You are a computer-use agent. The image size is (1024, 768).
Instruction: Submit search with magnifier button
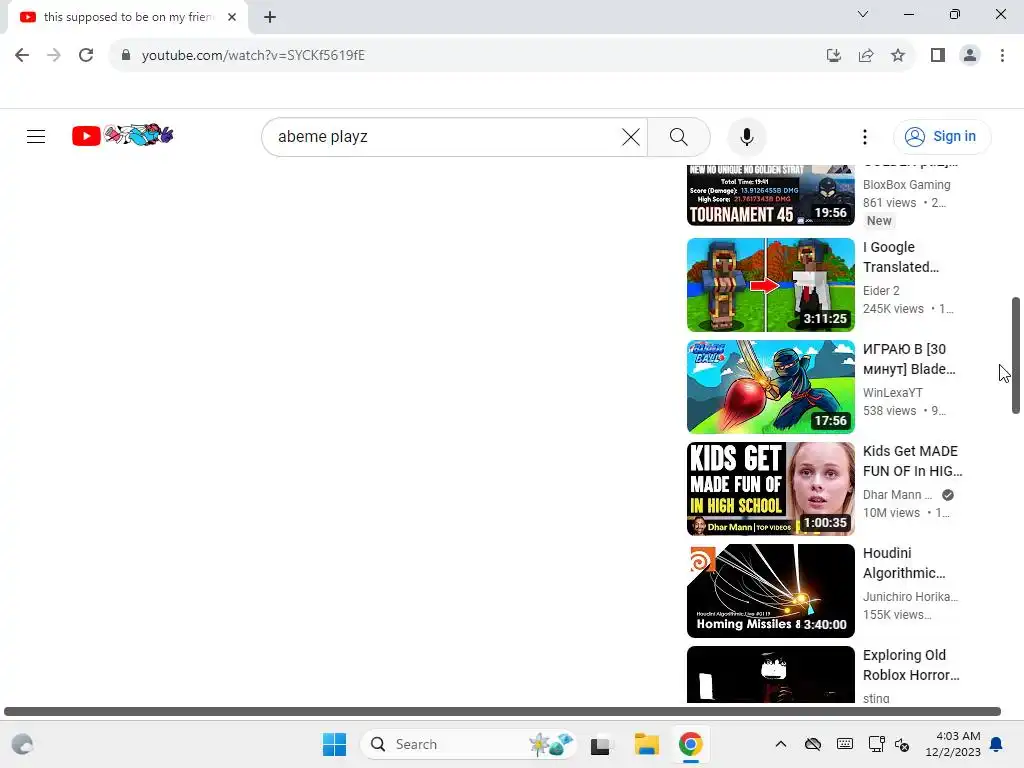[x=679, y=136]
